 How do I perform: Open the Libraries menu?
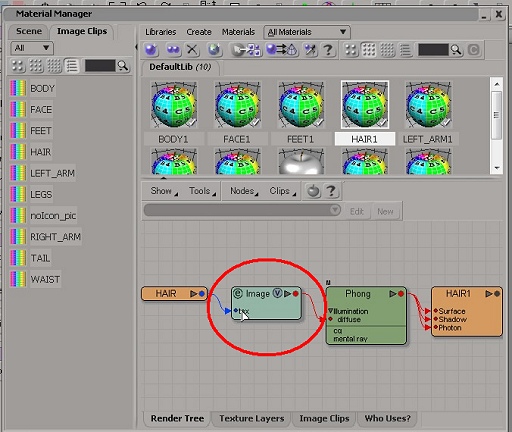click(161, 32)
